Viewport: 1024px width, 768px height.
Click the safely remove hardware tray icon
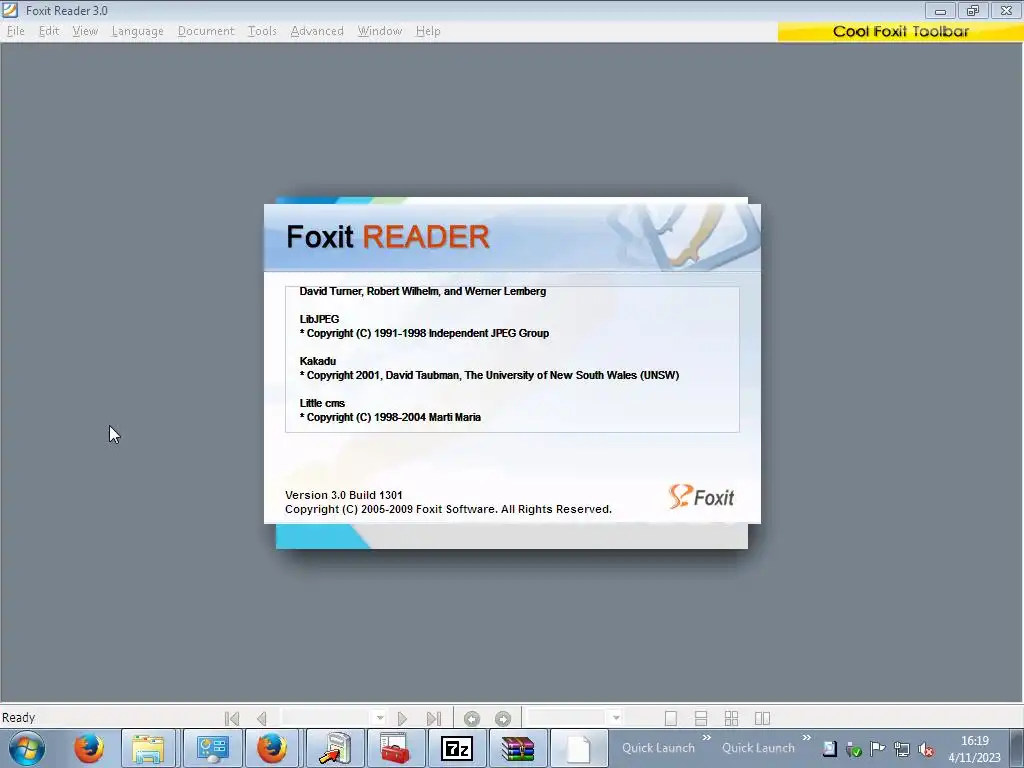[854, 749]
